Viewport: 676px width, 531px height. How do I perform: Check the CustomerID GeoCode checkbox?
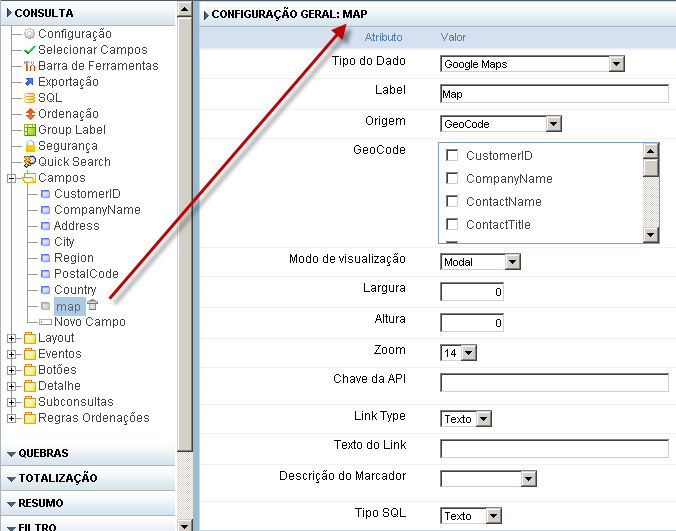tap(452, 156)
